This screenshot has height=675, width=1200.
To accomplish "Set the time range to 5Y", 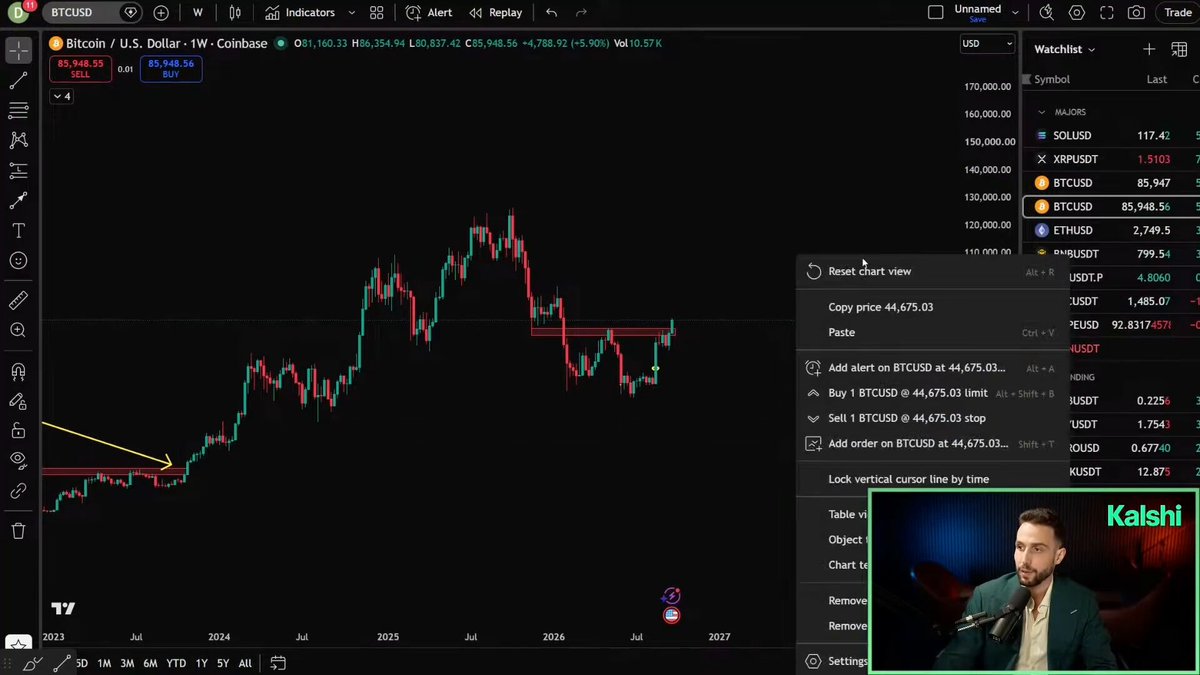I will click(223, 663).
